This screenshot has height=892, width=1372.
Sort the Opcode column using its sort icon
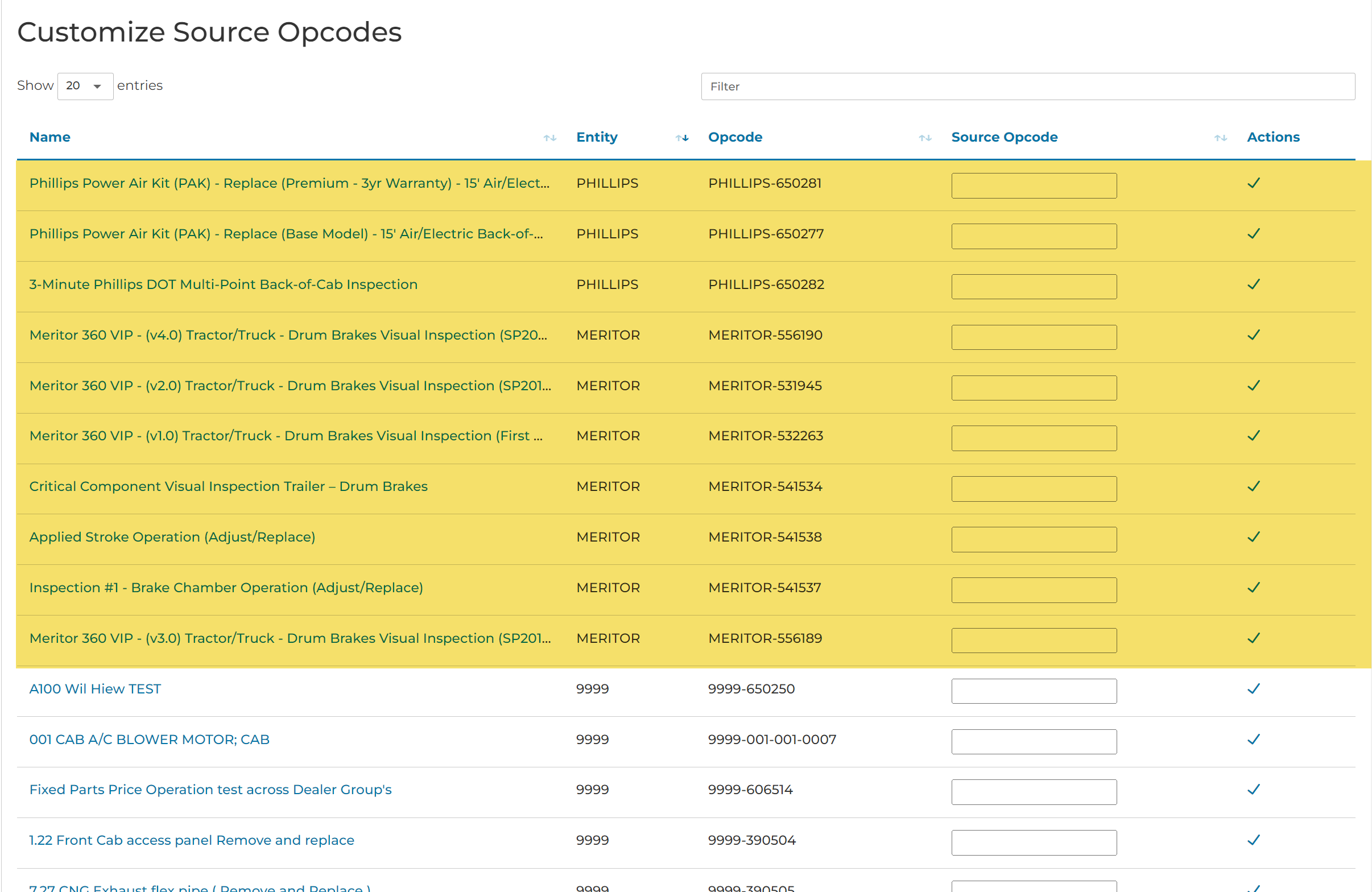(x=926, y=138)
